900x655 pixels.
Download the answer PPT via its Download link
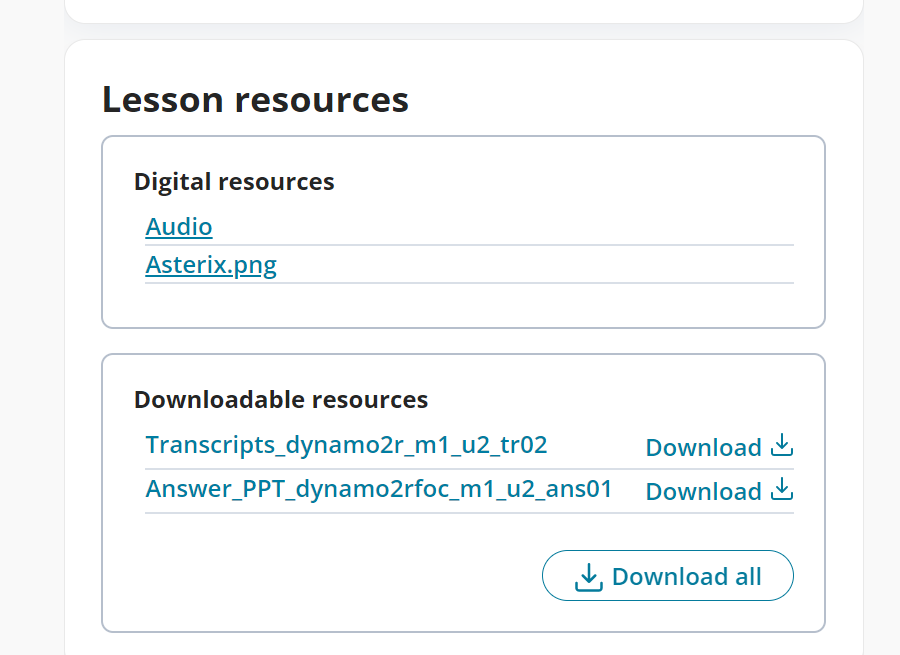click(704, 491)
